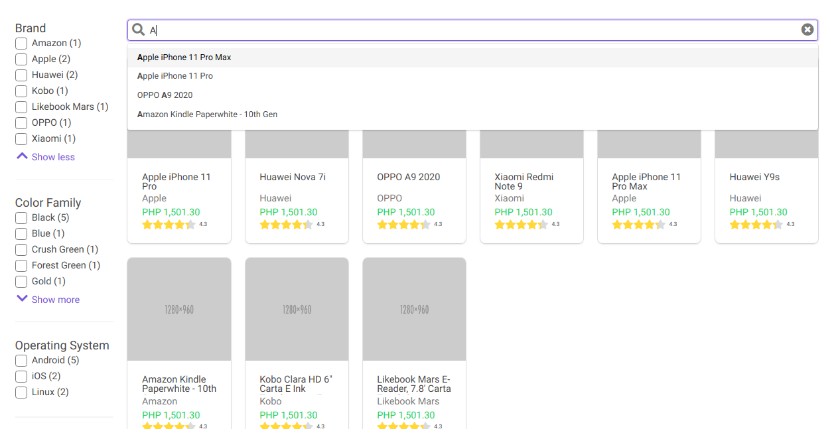Check the Apple brand filter
831x442 pixels.
pyautogui.click(x=21, y=59)
